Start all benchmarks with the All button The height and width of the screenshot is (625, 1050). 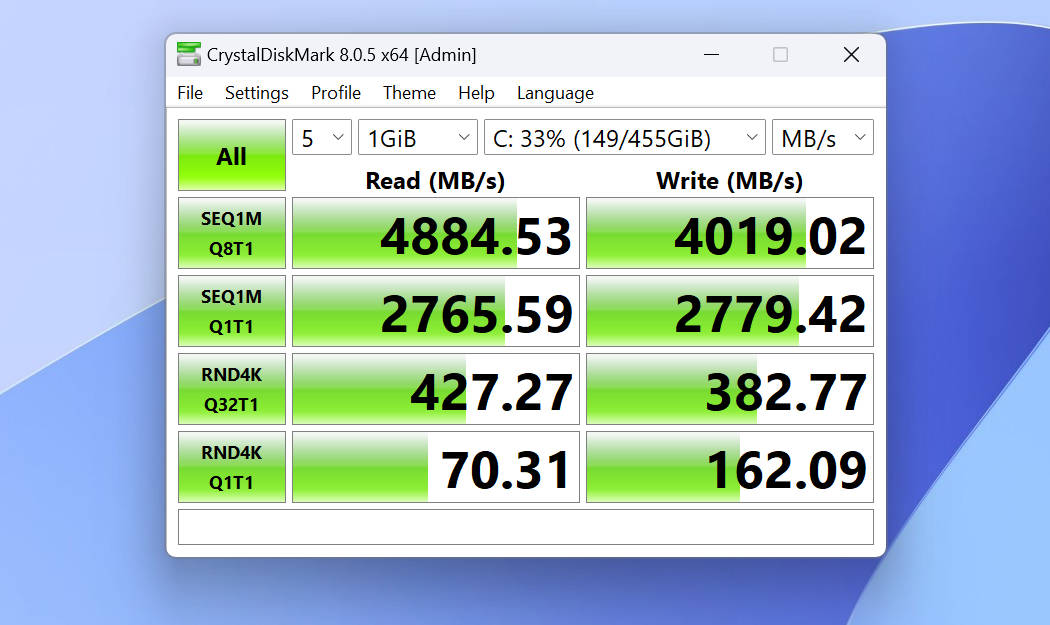click(232, 155)
